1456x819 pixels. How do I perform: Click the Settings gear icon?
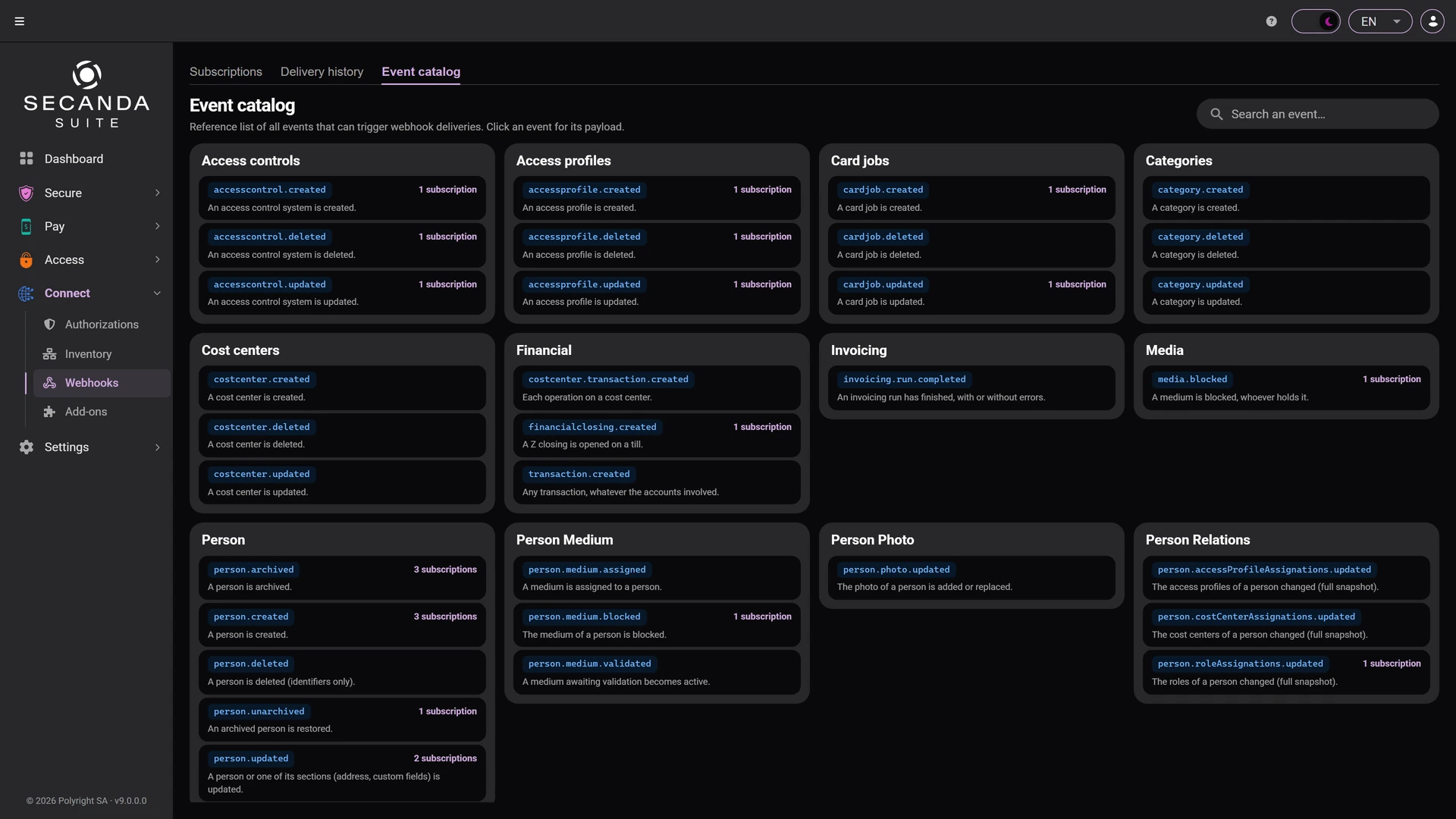[27, 447]
